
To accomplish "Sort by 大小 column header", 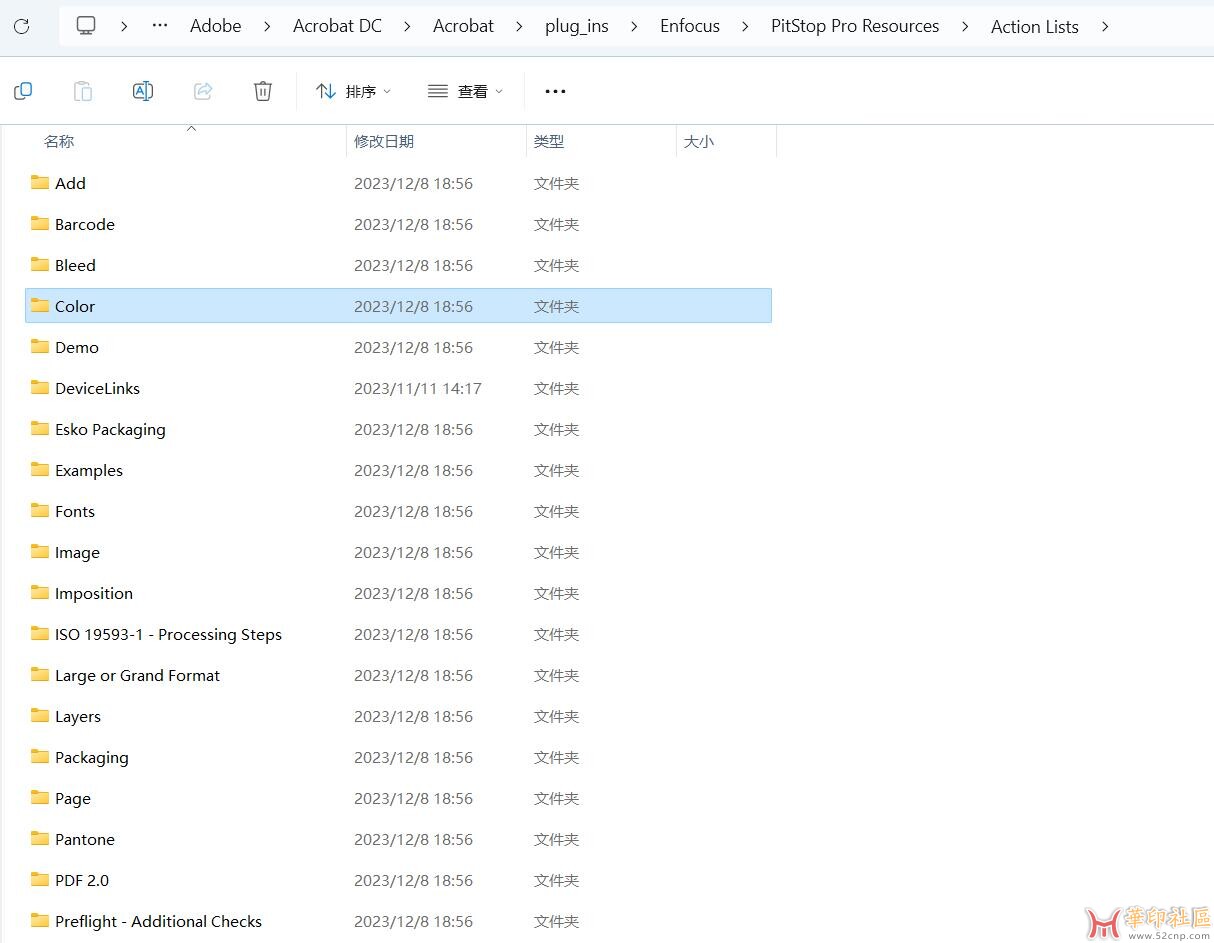I will click(x=699, y=142).
